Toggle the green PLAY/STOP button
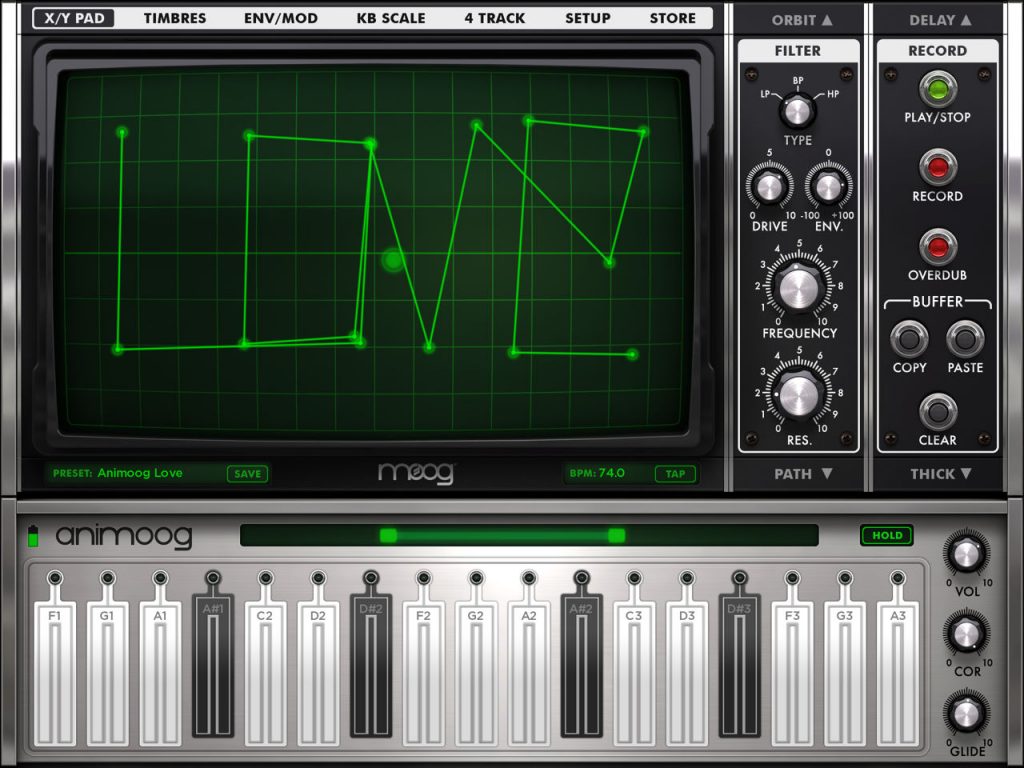 pos(938,89)
